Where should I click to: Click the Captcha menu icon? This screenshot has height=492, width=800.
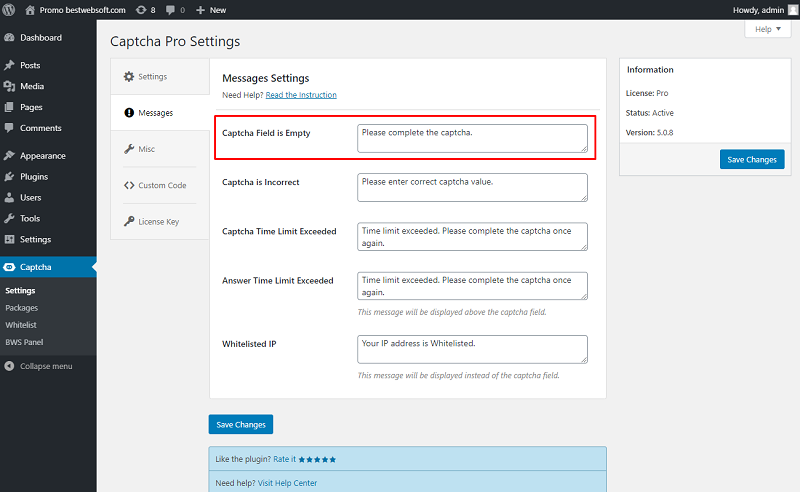click(9, 267)
